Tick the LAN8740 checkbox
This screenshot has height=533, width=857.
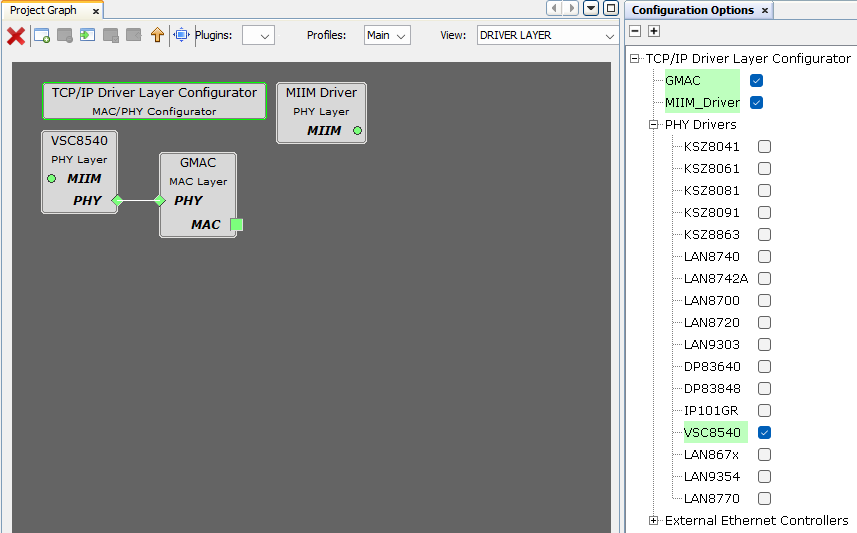click(765, 256)
